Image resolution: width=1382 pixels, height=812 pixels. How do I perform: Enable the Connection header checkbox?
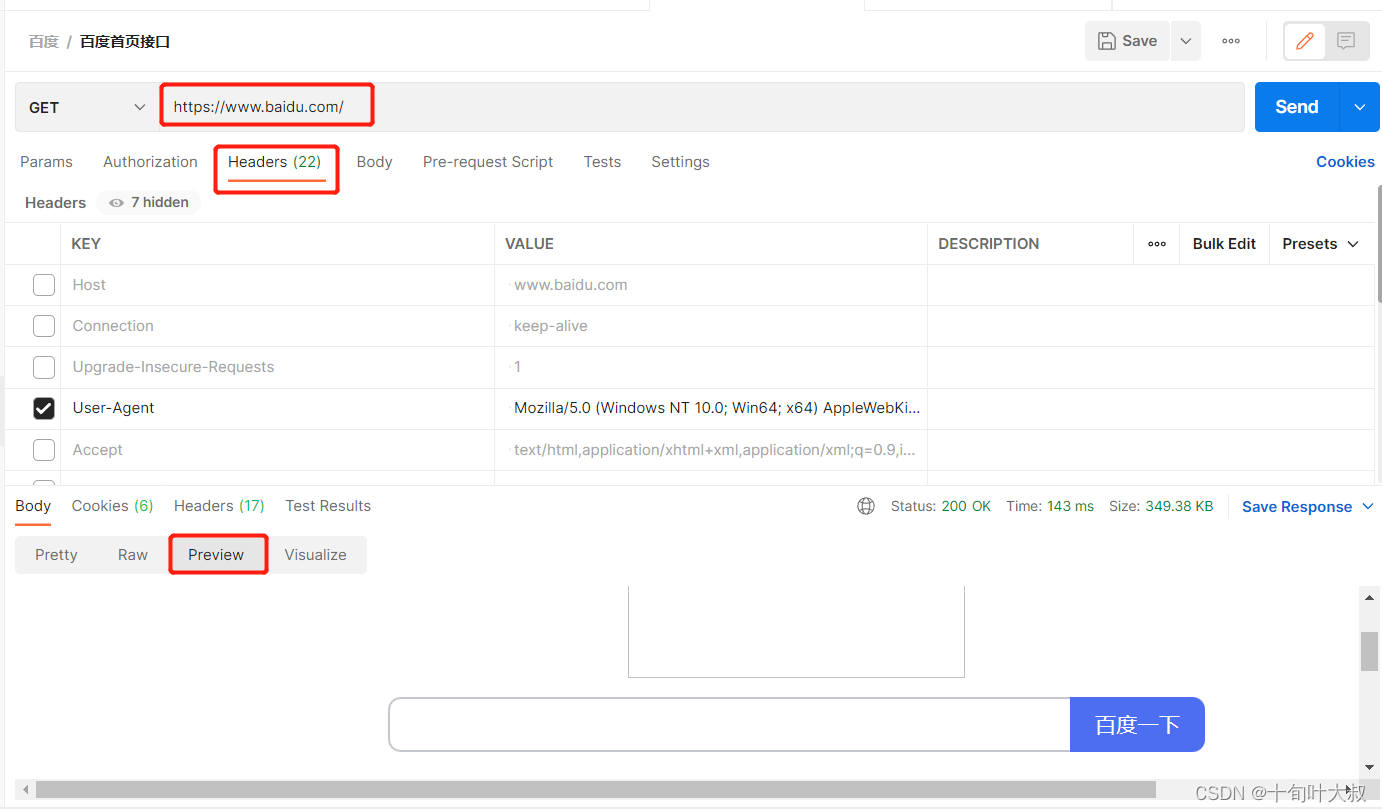tap(44, 326)
